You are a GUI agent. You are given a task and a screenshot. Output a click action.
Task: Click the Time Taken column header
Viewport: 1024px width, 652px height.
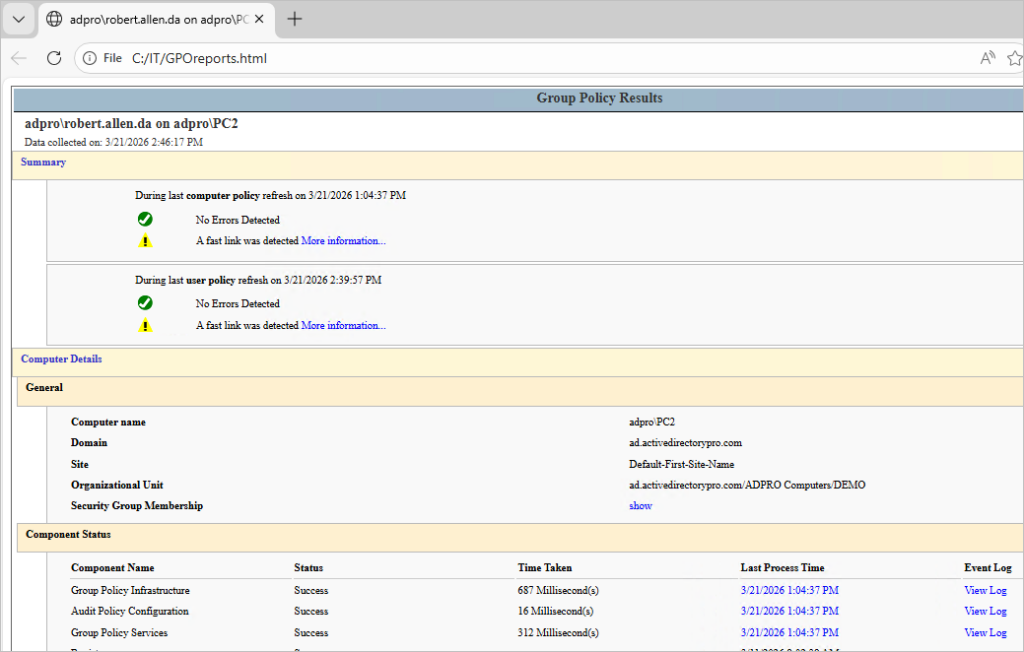[545, 568]
